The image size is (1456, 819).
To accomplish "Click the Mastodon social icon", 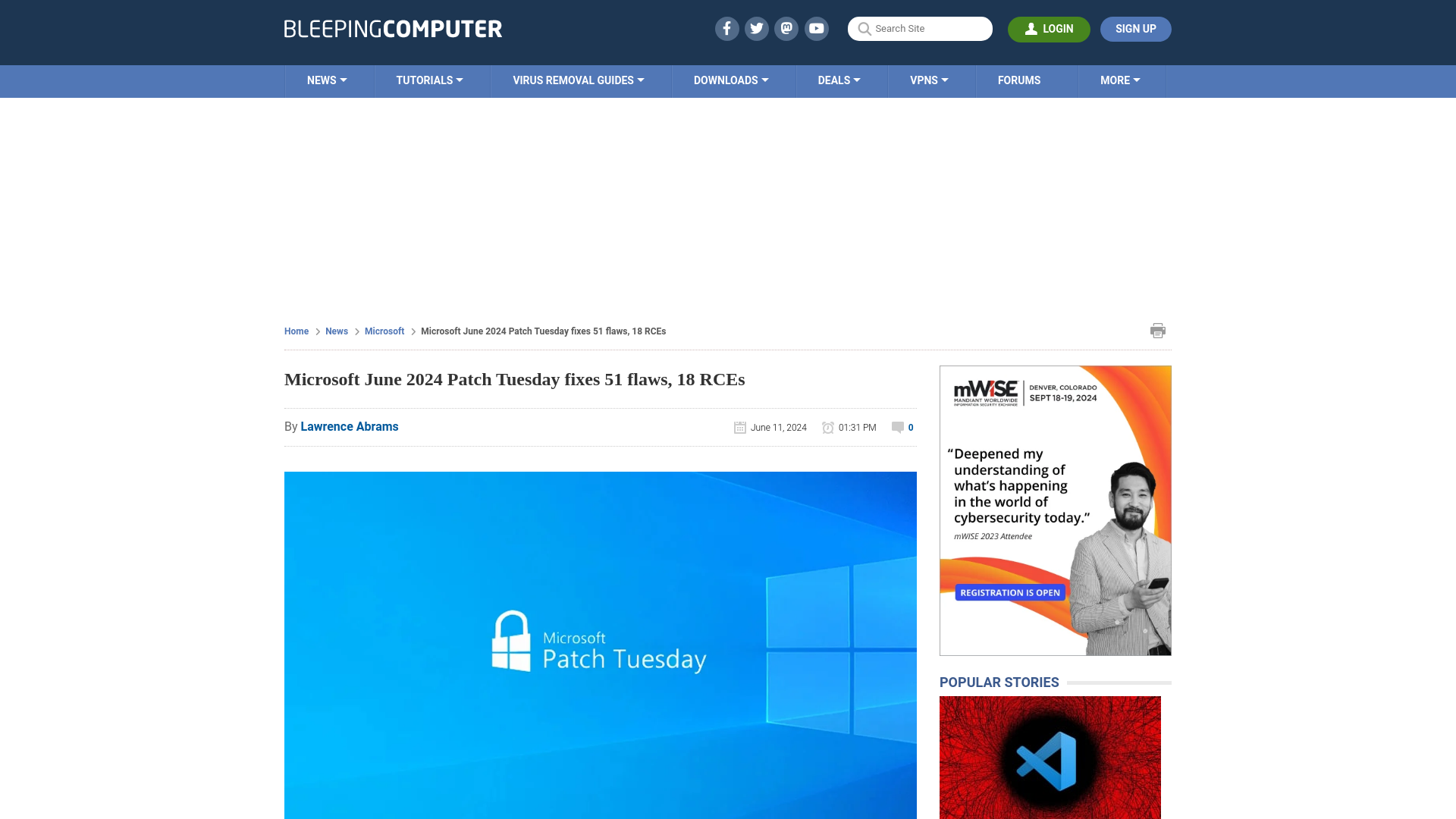I will [787, 28].
